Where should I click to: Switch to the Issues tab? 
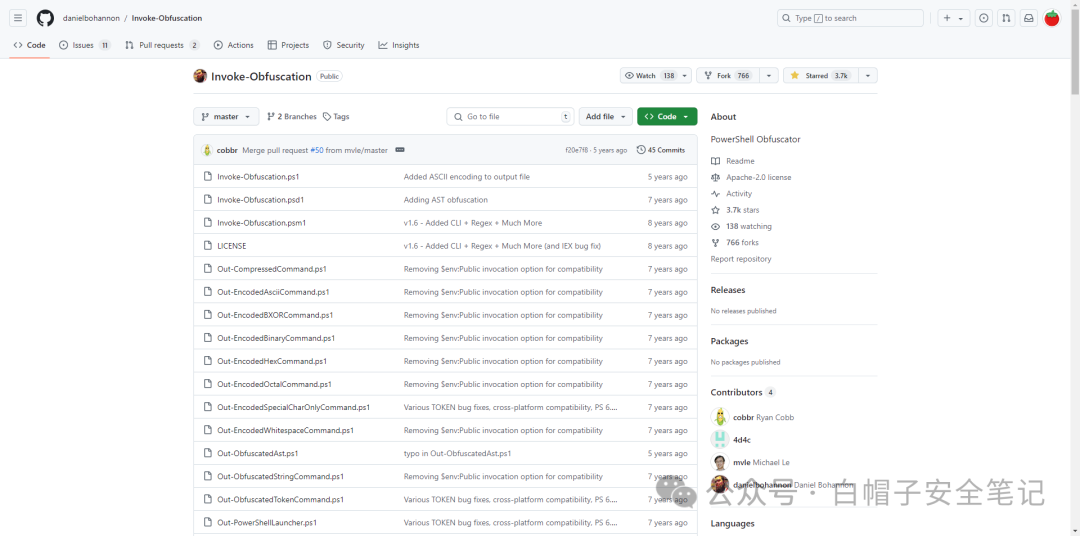tap(85, 45)
